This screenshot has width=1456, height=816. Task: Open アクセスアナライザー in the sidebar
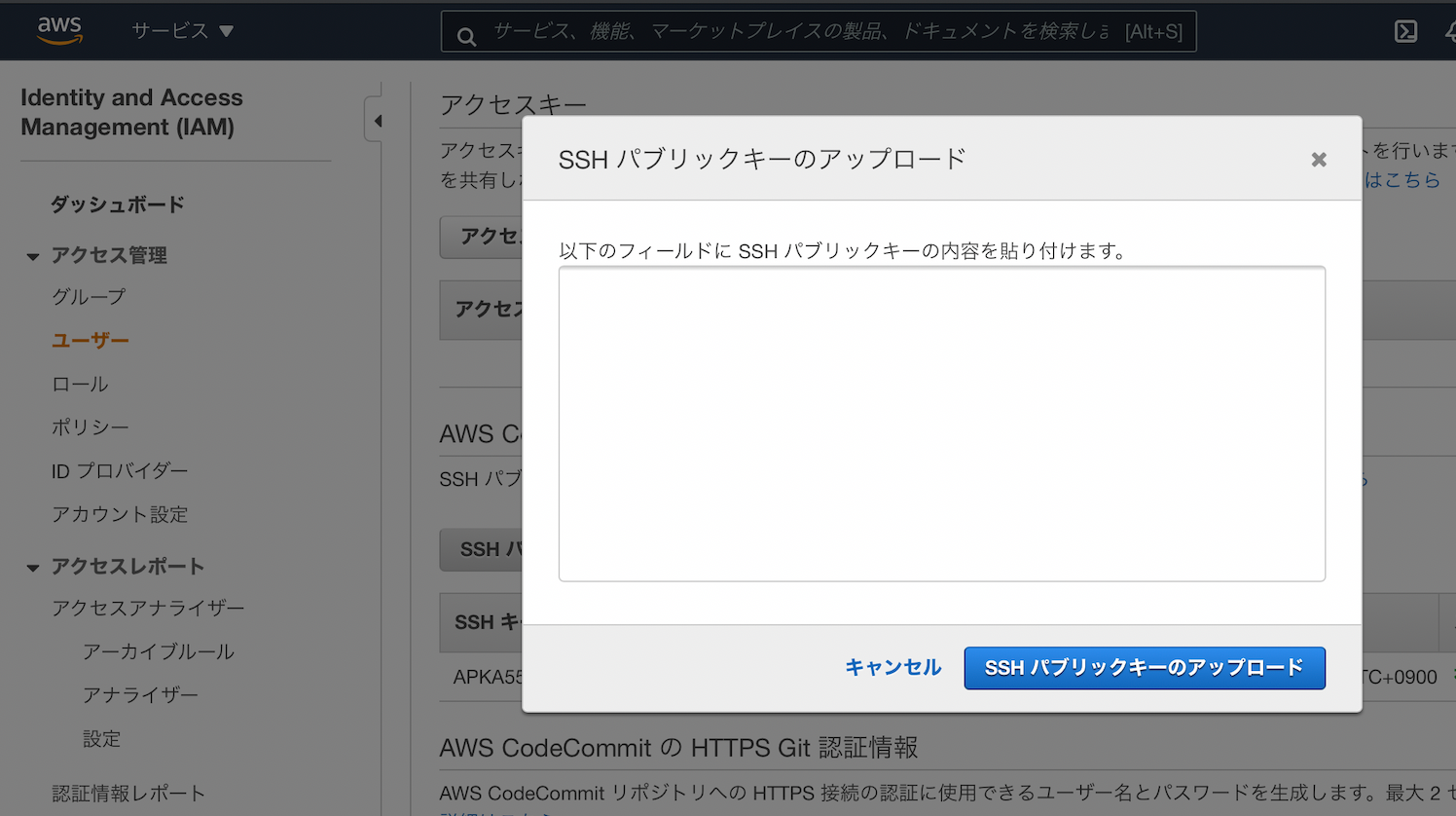coord(148,608)
